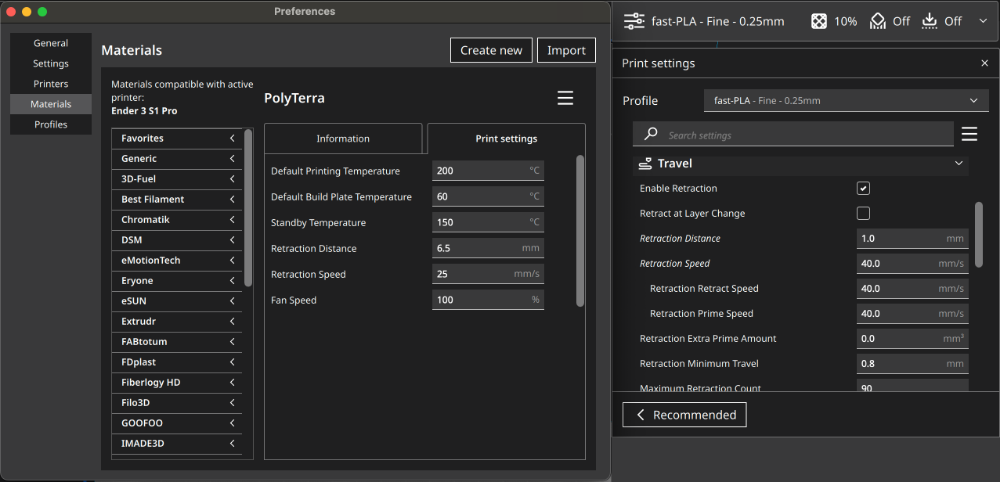Screen dimensions: 1000x482
Task: Open the PolyTerra material hamburger menu
Action: tap(565, 98)
